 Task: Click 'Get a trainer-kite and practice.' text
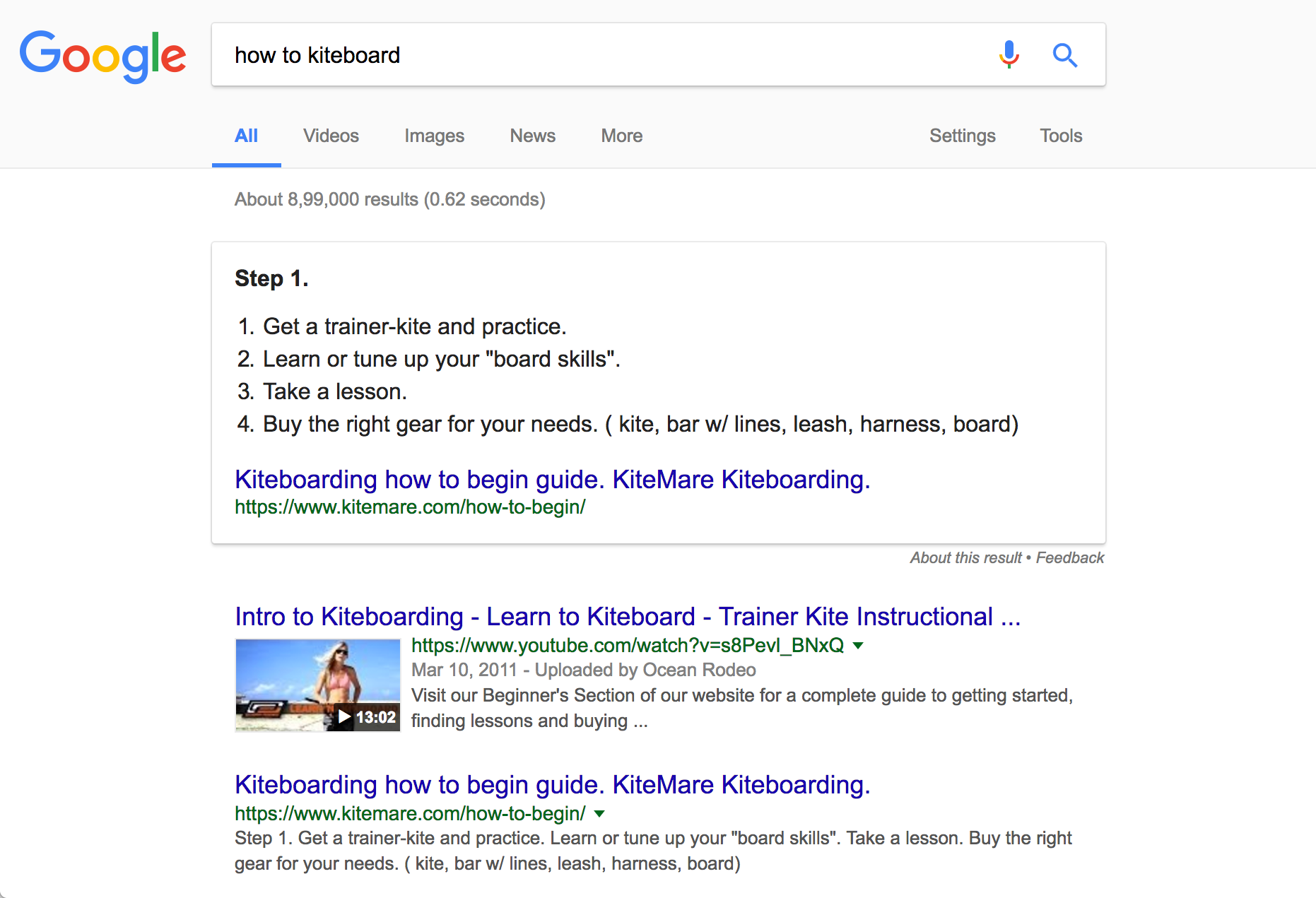point(415,326)
